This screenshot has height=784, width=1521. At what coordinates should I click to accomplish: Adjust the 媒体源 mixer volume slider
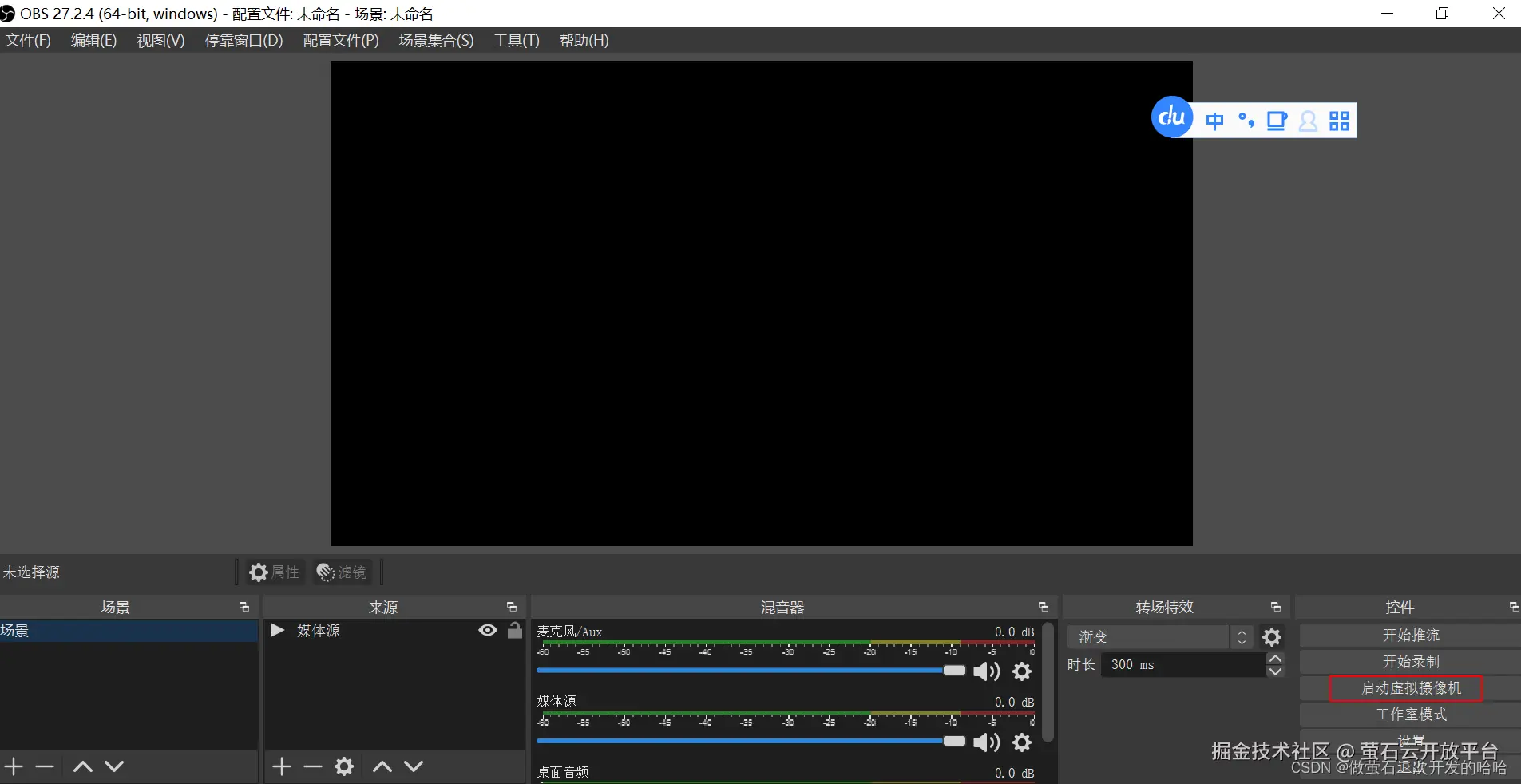point(751,742)
